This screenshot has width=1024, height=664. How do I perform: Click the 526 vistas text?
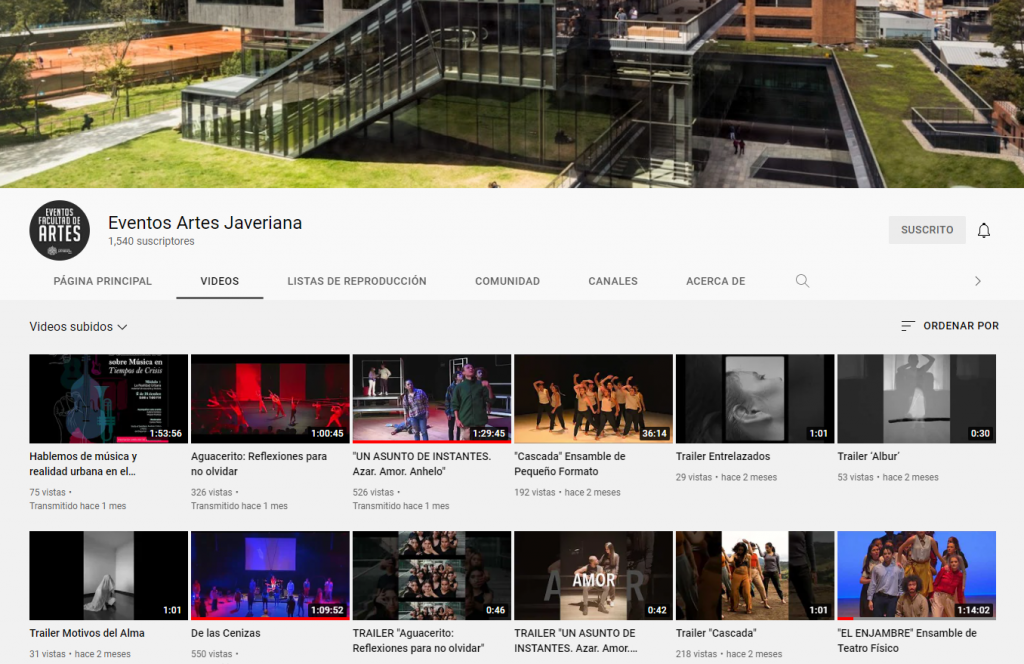(x=374, y=492)
